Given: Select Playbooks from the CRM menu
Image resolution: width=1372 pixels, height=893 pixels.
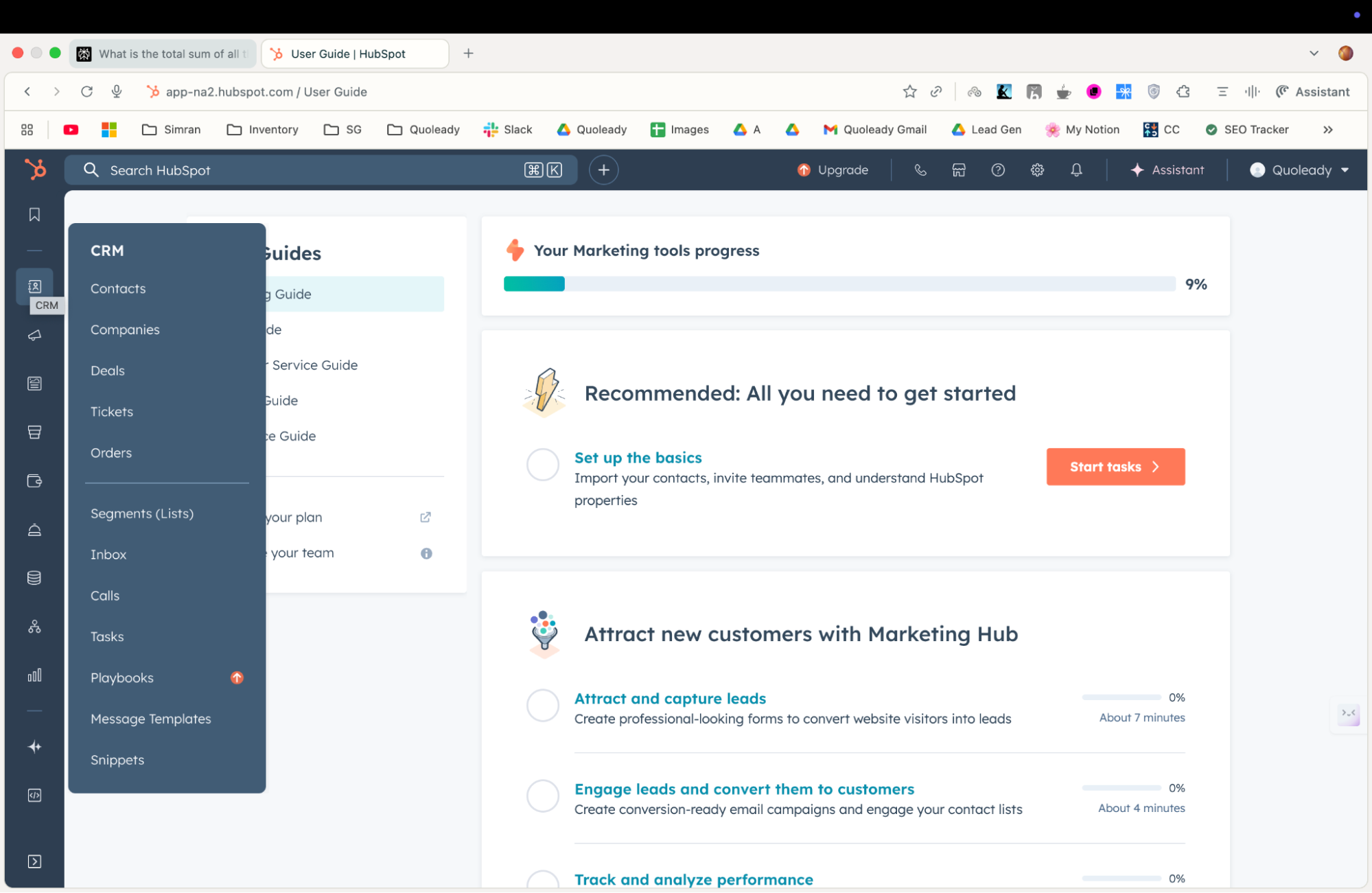Looking at the screenshot, I should (122, 677).
